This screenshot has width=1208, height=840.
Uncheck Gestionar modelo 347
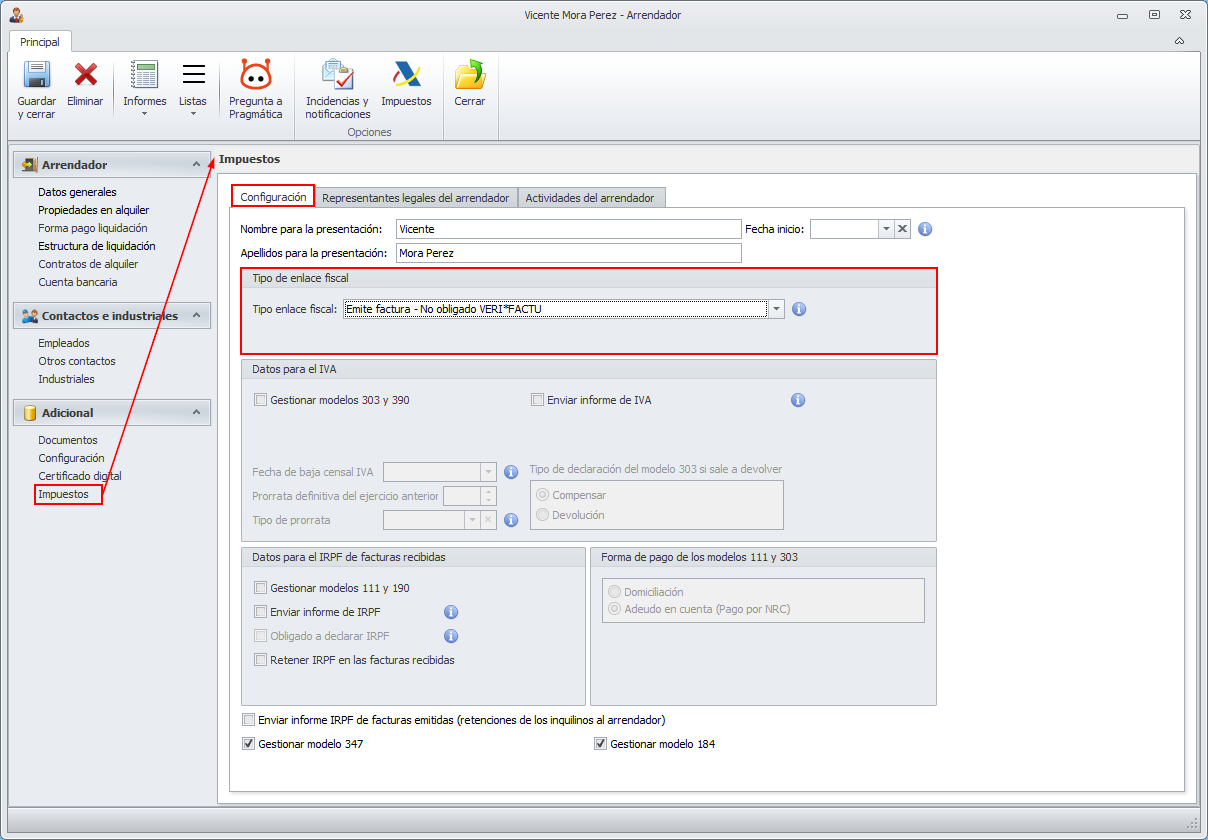(x=249, y=744)
